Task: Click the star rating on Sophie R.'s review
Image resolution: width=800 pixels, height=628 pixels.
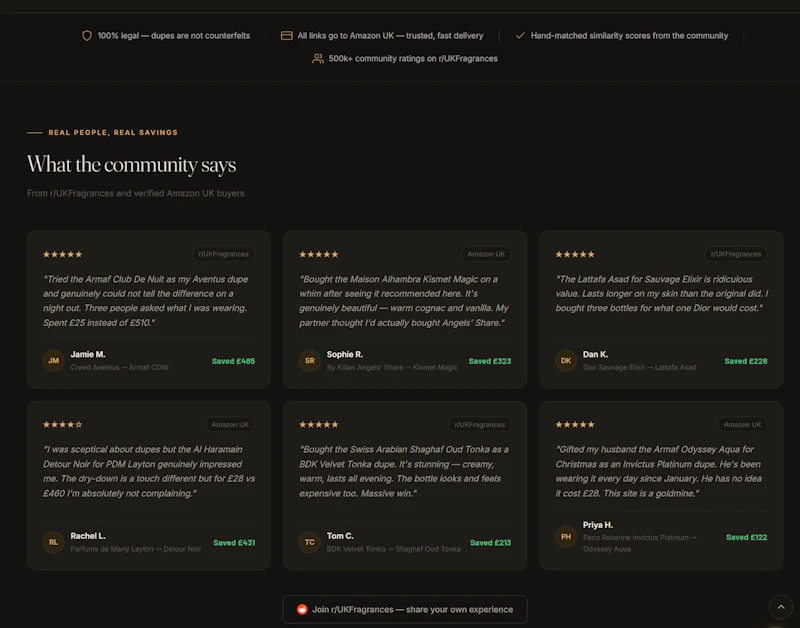Action: tap(319, 254)
